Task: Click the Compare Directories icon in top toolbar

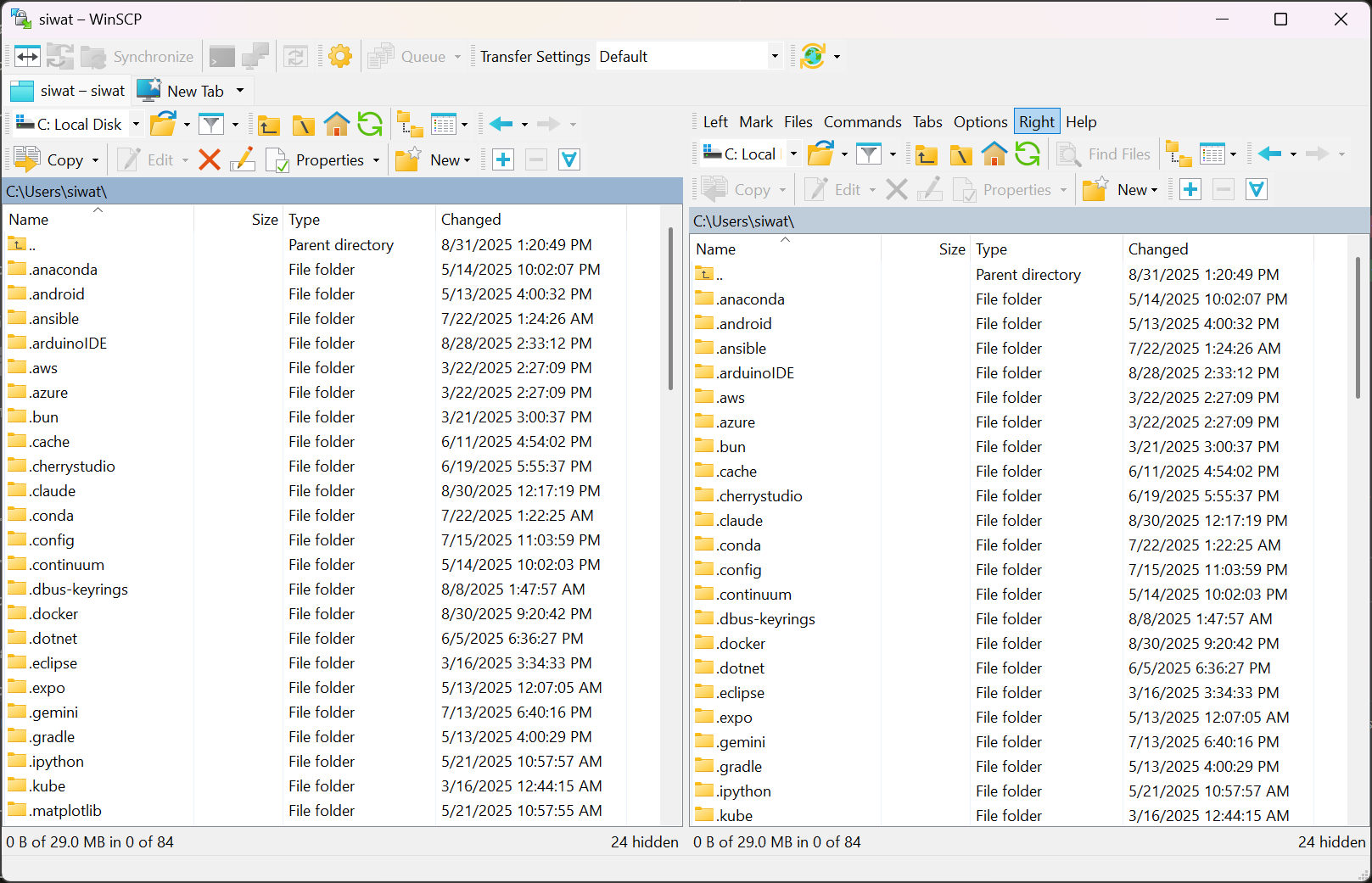Action: pyautogui.click(x=27, y=57)
